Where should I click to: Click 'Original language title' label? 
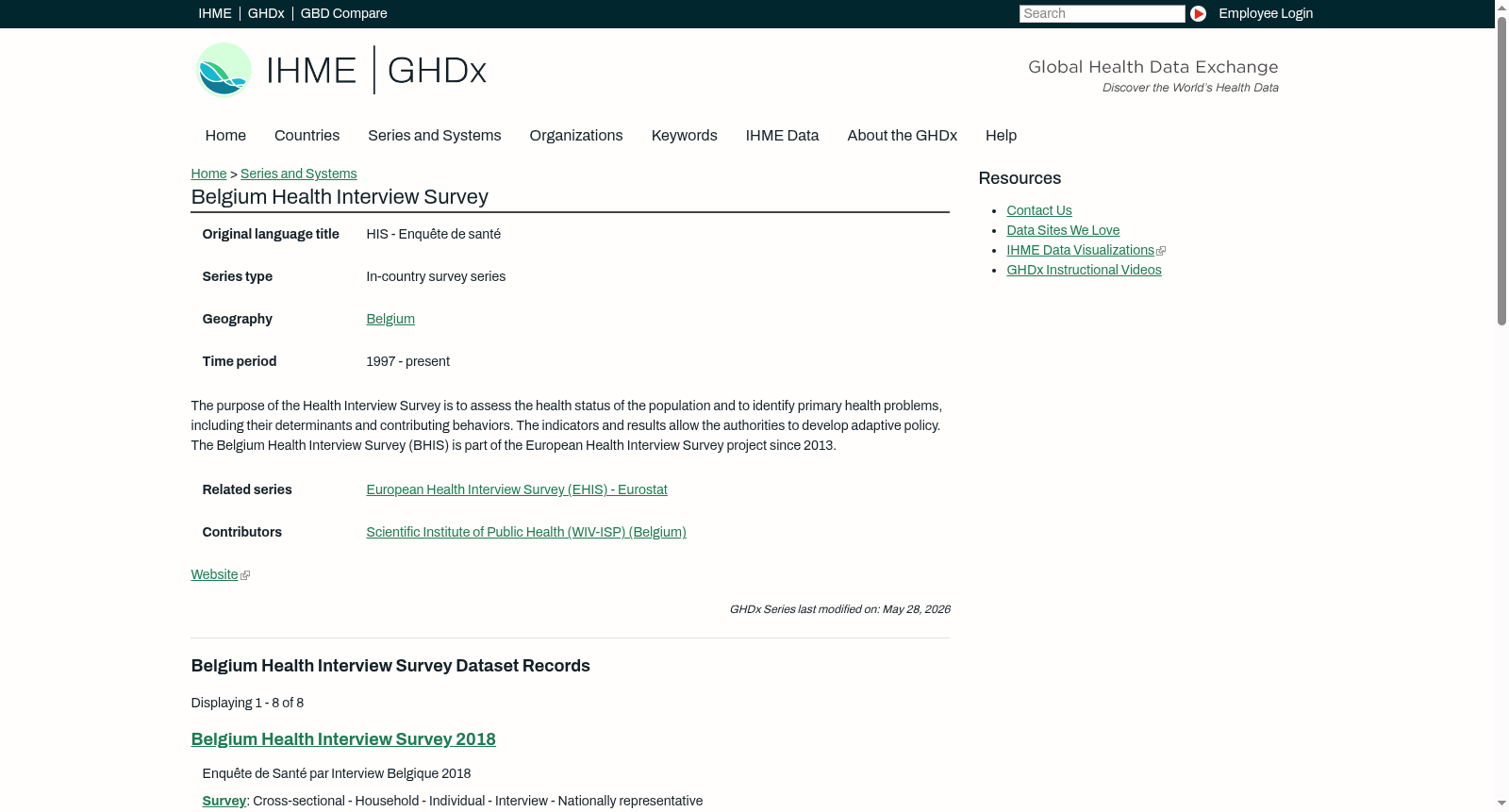point(271,234)
